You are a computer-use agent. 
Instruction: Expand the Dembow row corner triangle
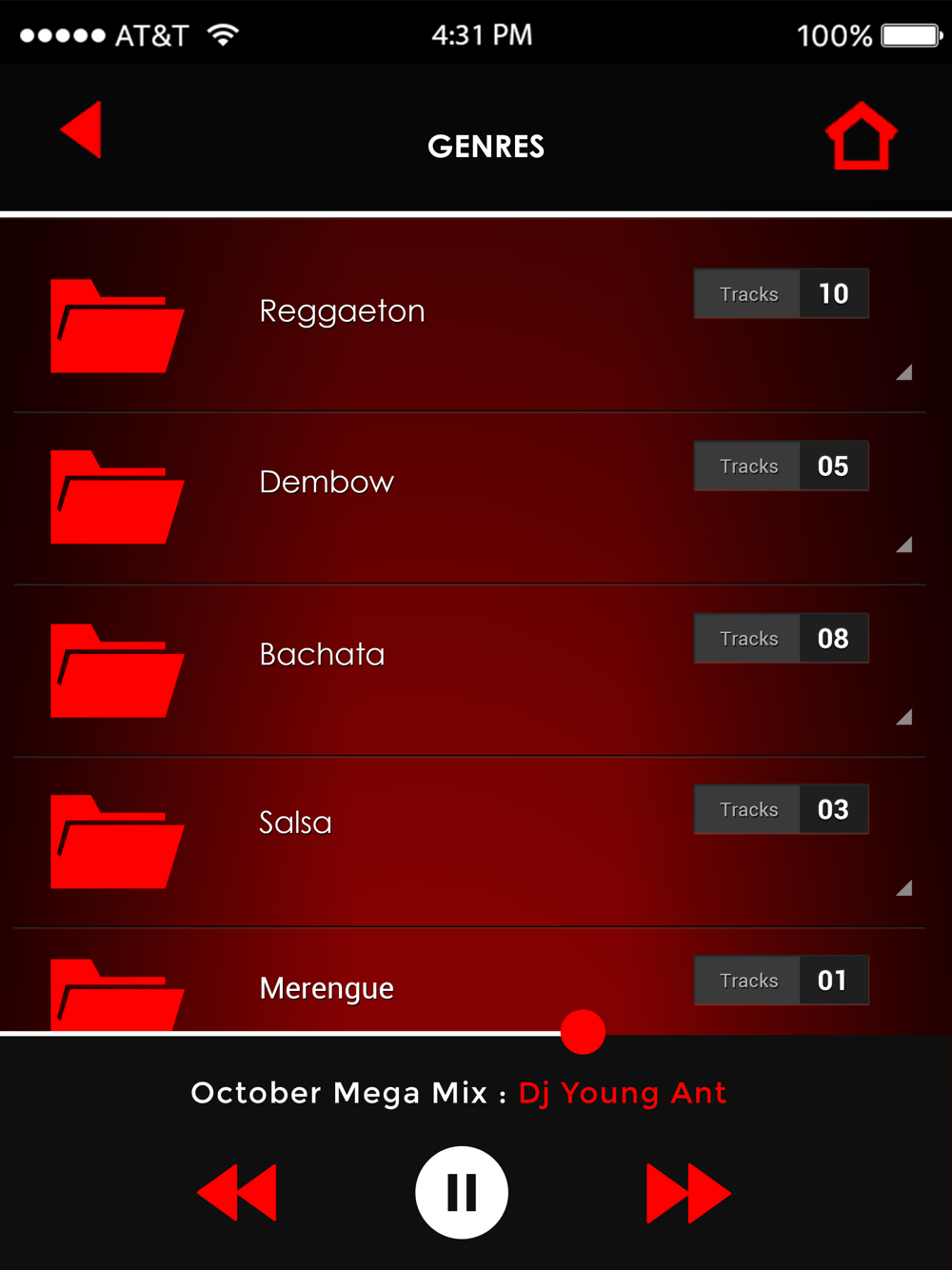pos(904,545)
